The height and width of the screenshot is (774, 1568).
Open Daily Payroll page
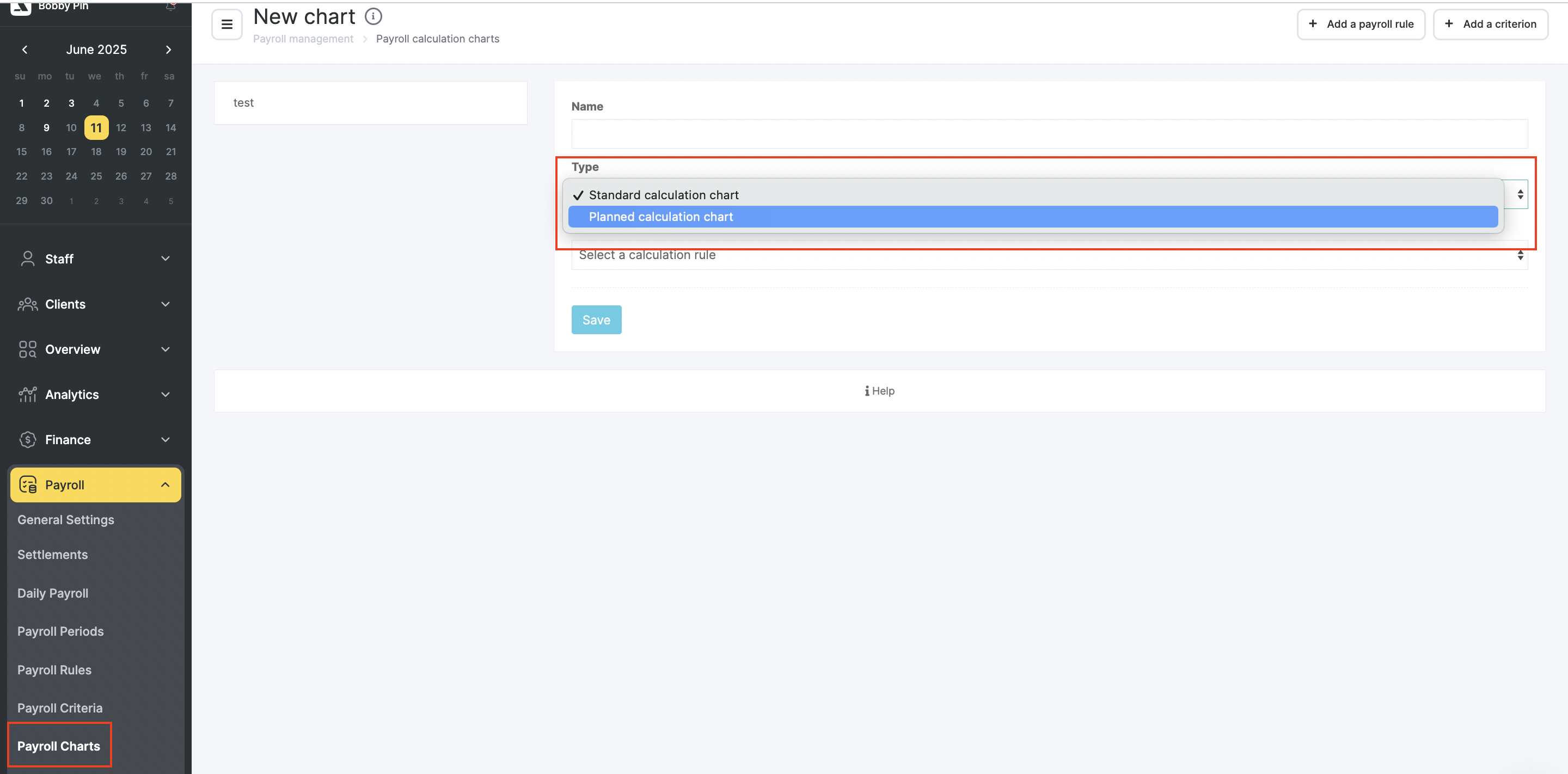point(52,593)
